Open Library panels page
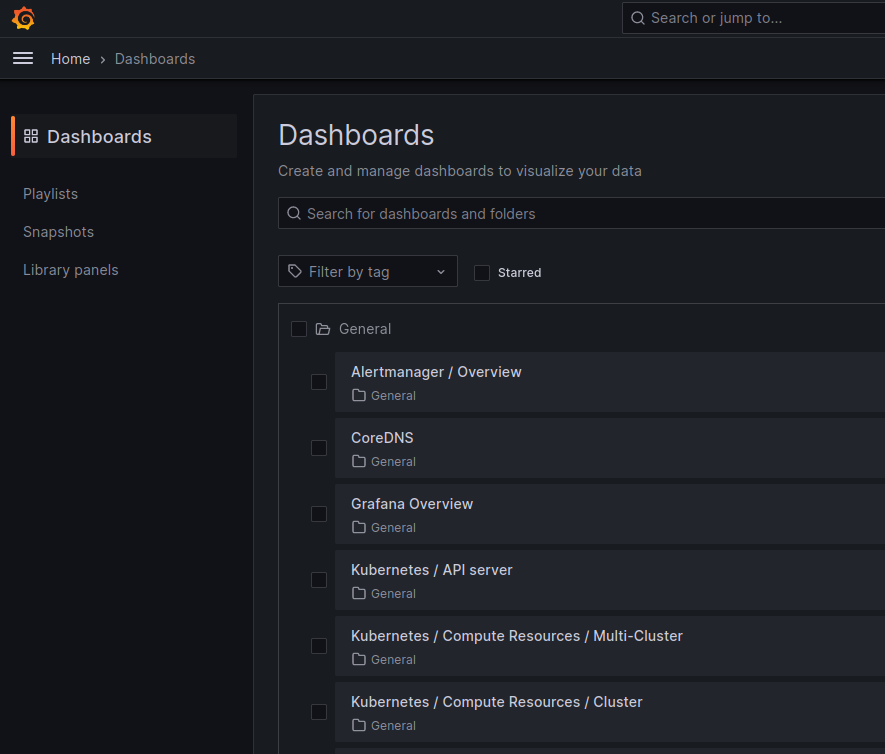The height and width of the screenshot is (754, 885). click(x=70, y=270)
